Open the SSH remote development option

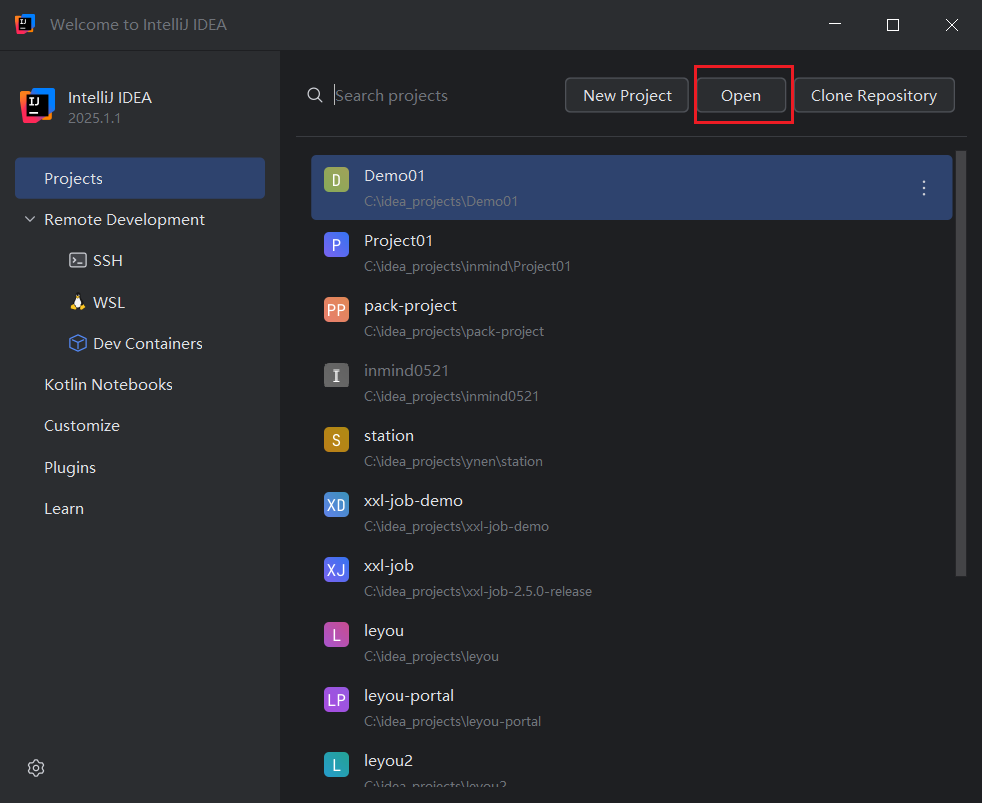(x=108, y=261)
